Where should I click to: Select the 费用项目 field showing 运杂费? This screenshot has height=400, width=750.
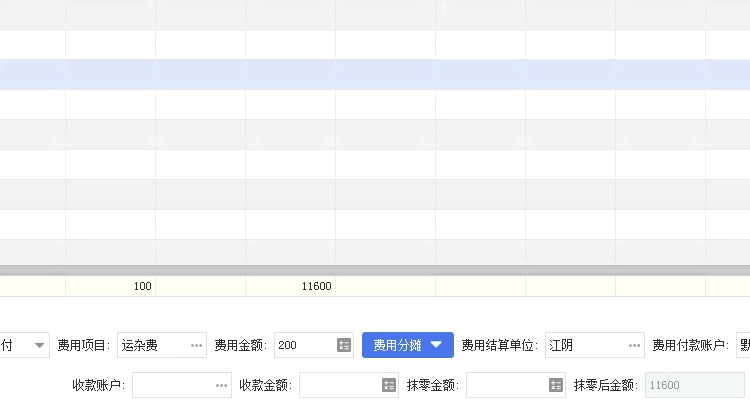pyautogui.click(x=150, y=345)
